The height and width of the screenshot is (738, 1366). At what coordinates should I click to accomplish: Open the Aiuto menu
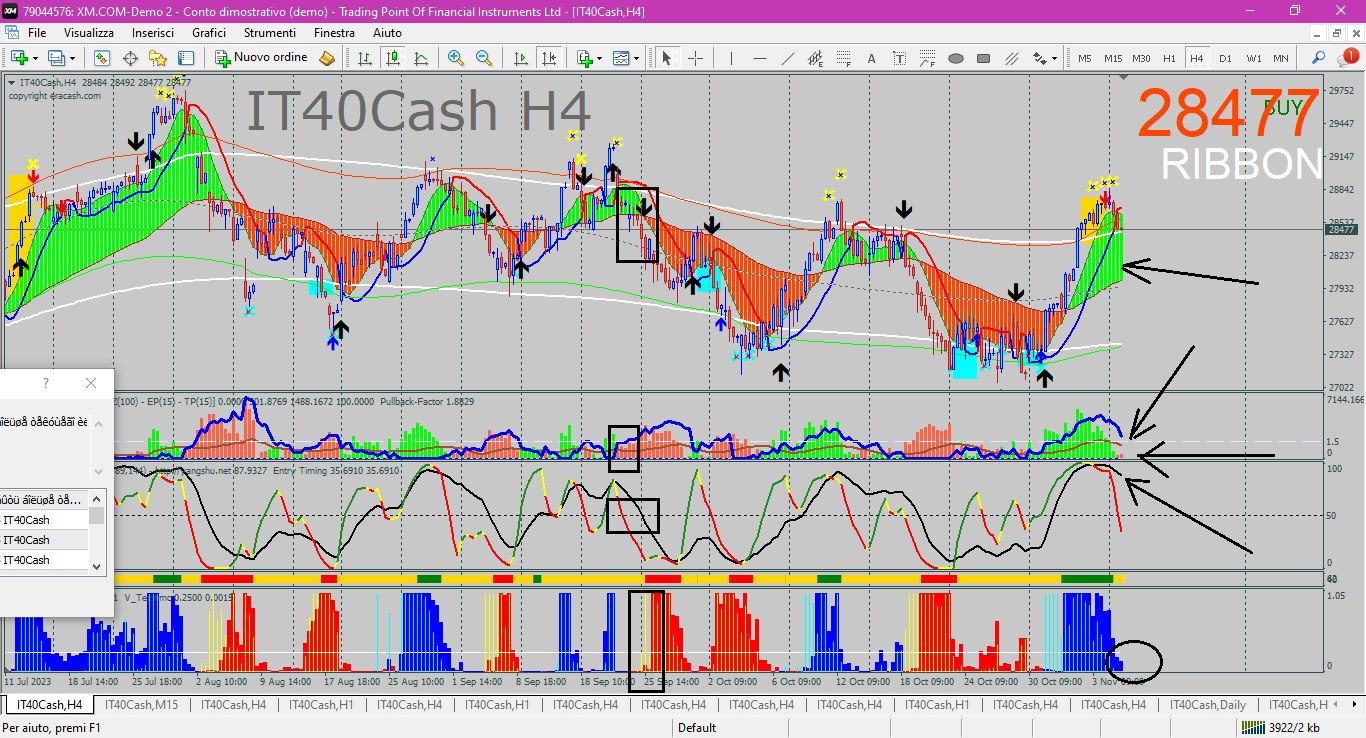[387, 33]
